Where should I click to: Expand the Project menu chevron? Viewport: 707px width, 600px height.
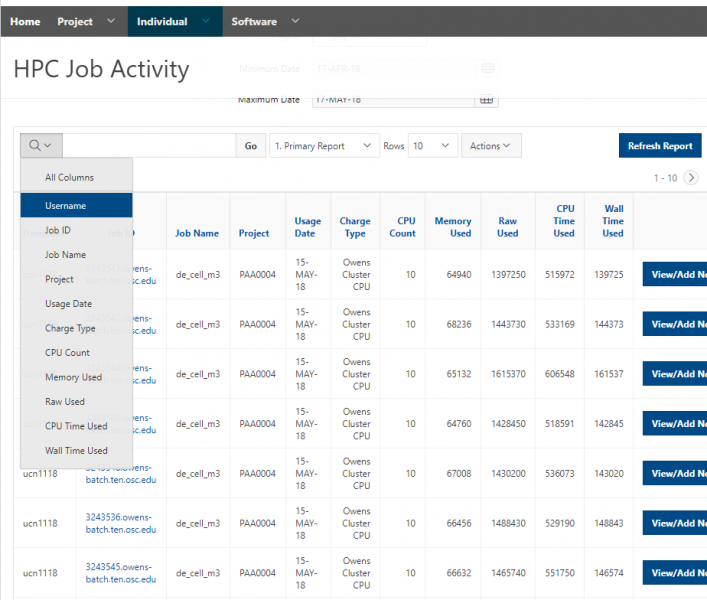pyautogui.click(x=110, y=21)
